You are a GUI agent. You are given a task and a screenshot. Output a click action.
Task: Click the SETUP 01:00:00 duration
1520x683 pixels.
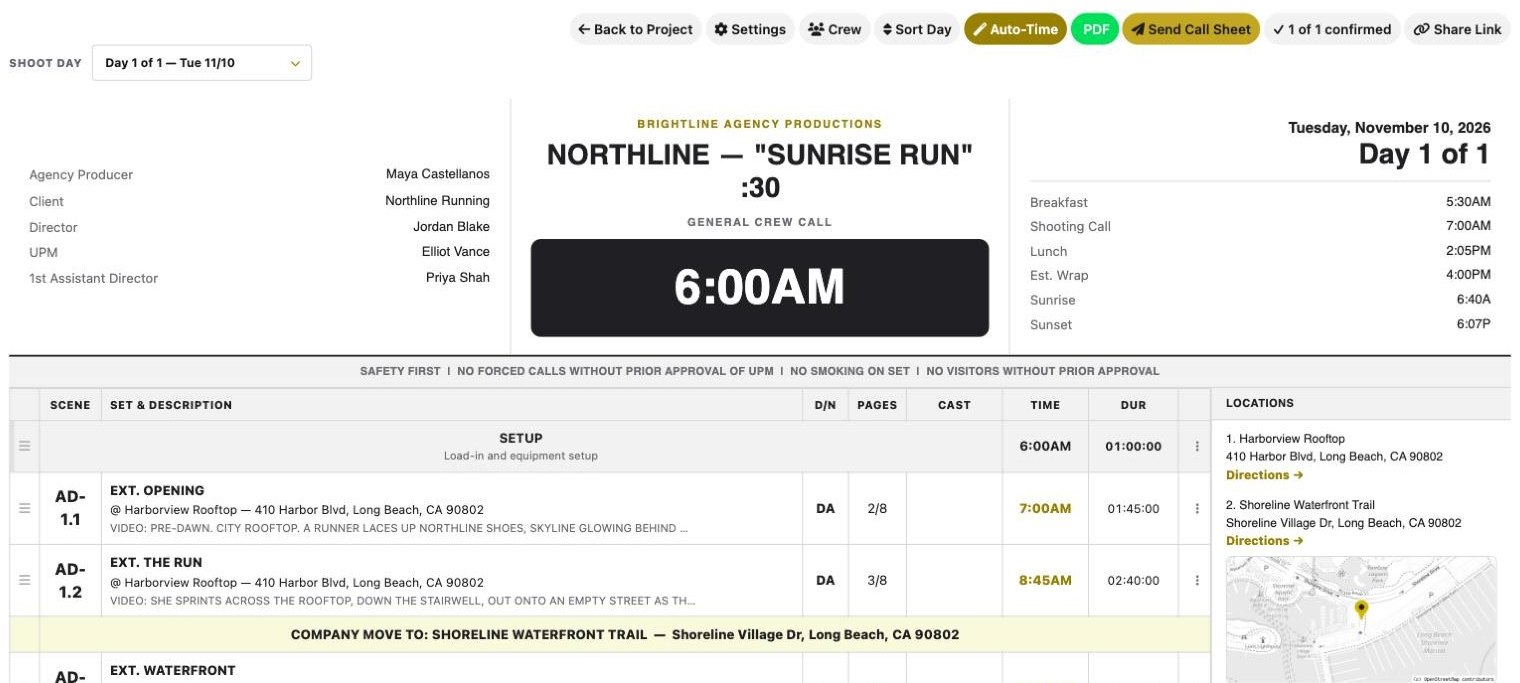tap(1133, 447)
